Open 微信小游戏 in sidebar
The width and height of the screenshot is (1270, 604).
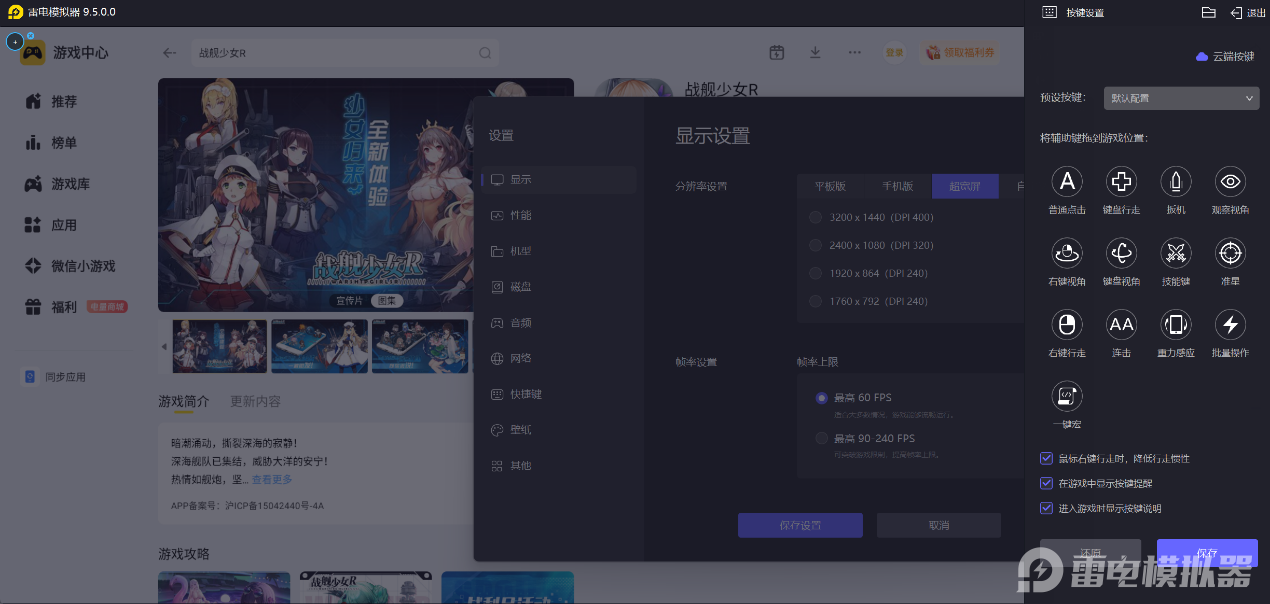(x=70, y=266)
